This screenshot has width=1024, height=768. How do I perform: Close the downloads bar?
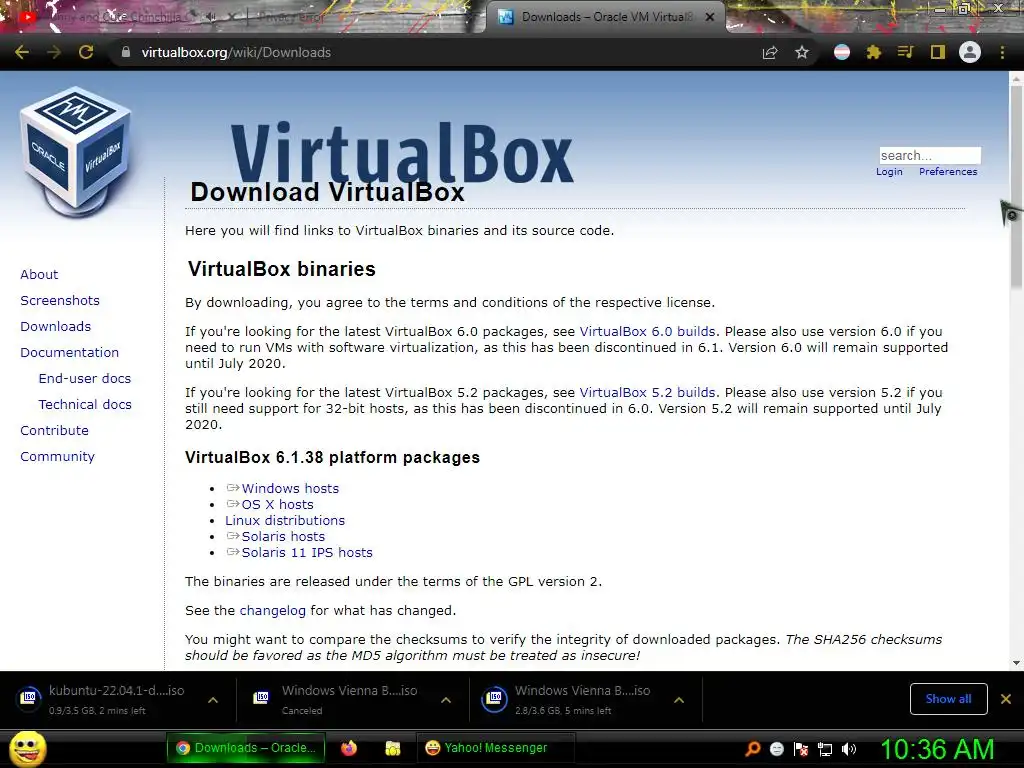click(1006, 699)
